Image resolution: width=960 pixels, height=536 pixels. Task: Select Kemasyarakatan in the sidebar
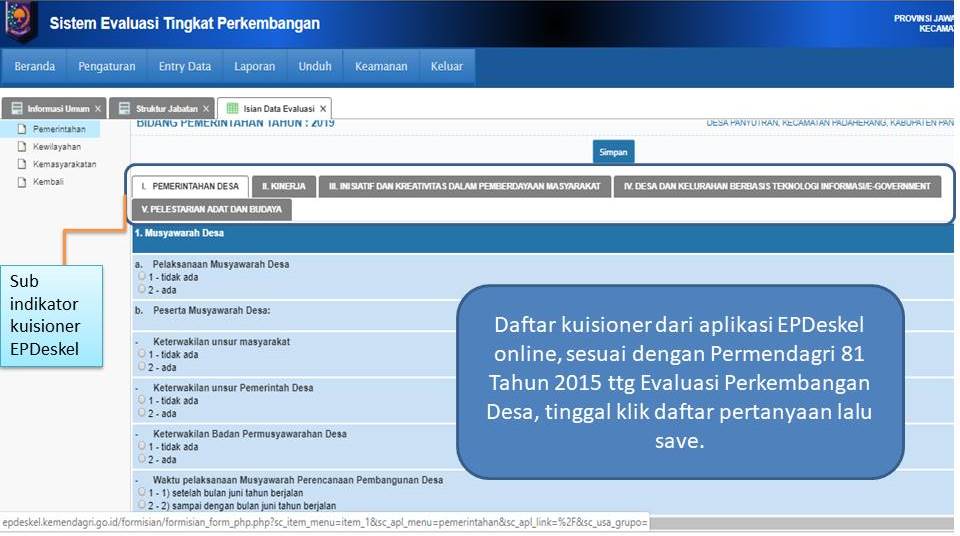coord(64,164)
